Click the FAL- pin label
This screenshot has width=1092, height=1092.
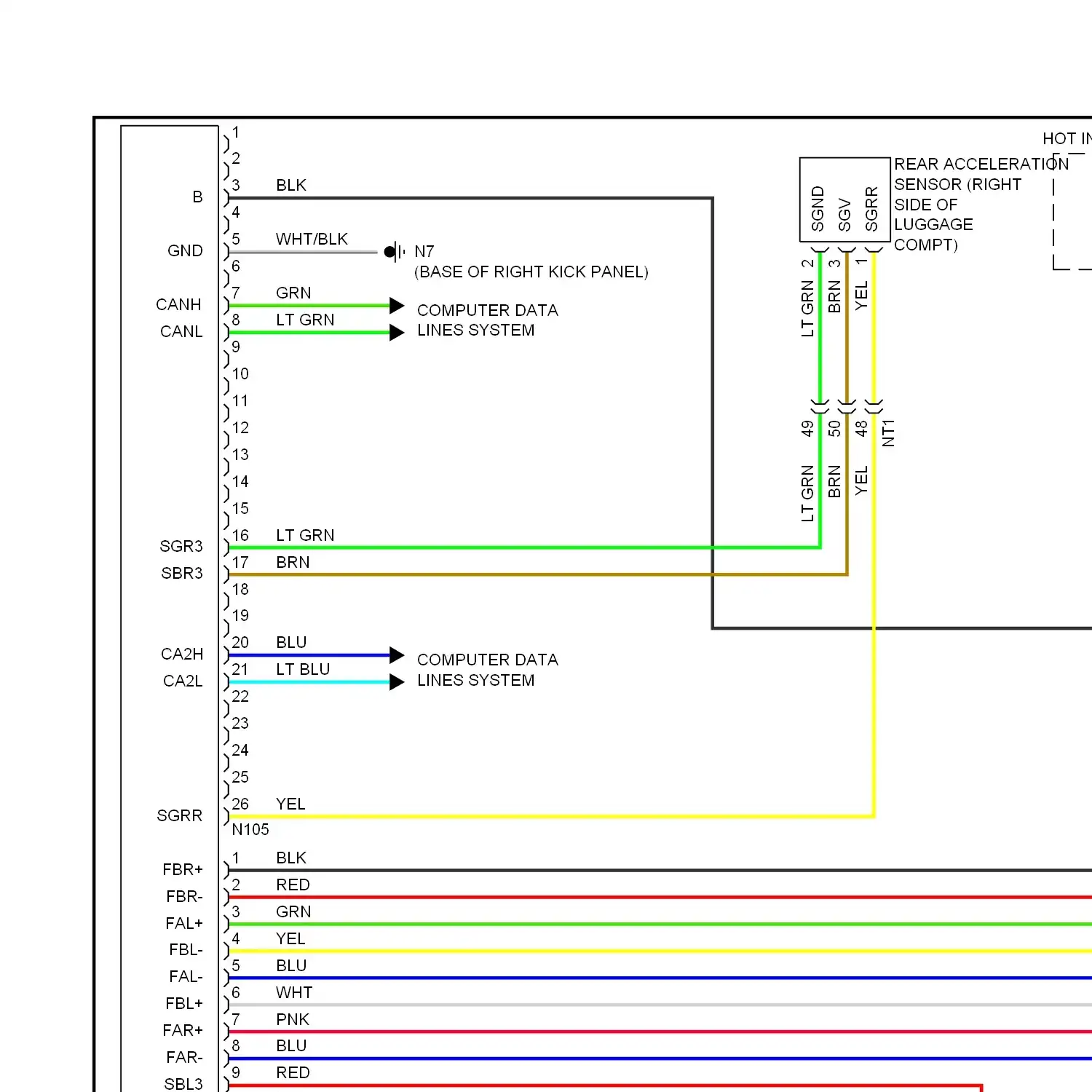[186, 977]
